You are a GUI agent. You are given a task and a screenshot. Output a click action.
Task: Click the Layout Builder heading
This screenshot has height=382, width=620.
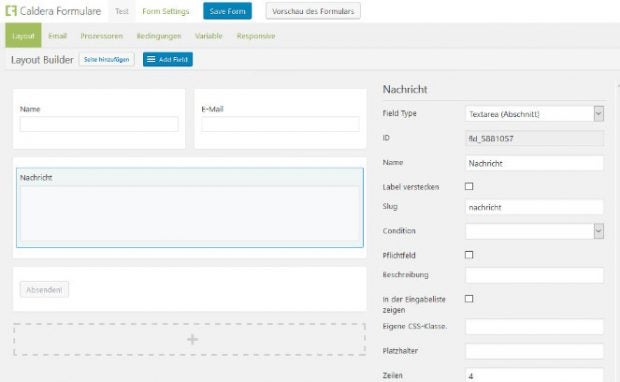[42, 60]
